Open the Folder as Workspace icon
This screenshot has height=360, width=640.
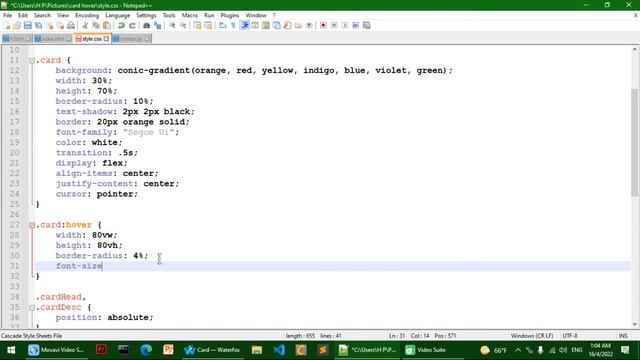coord(298,25)
